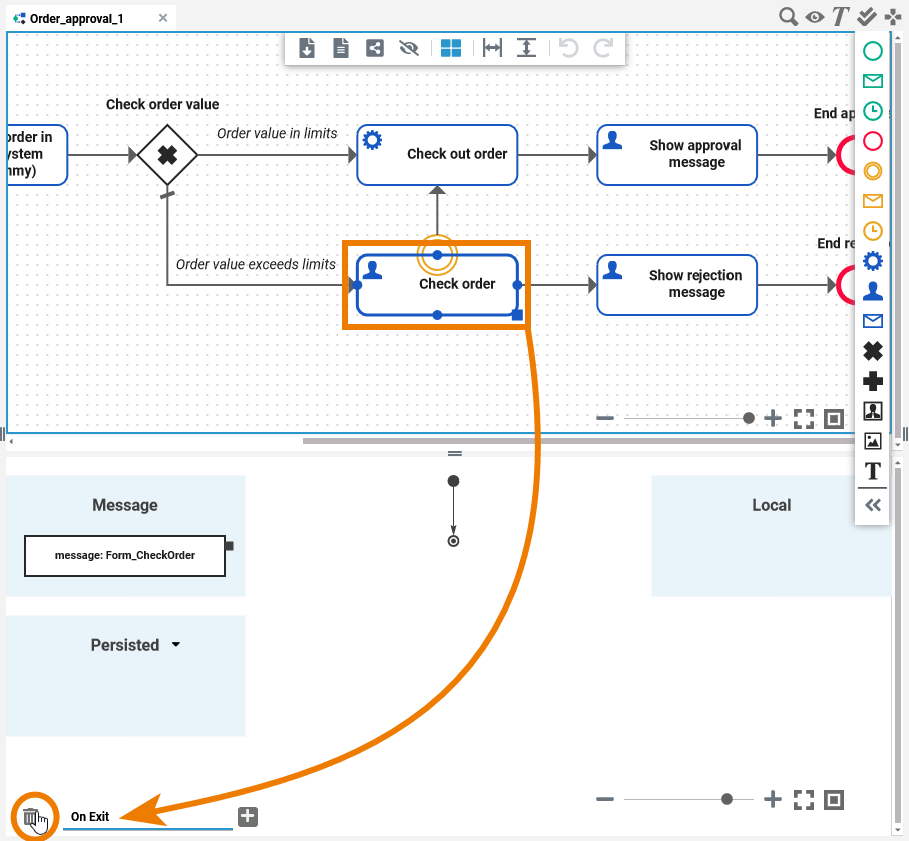Select the plus parallel gateway in palette
Screen dimensions: 909x841
click(873, 381)
